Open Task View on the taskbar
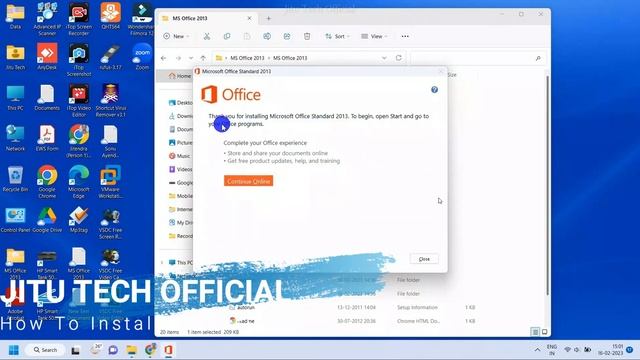The image size is (640, 360). pos(76,350)
